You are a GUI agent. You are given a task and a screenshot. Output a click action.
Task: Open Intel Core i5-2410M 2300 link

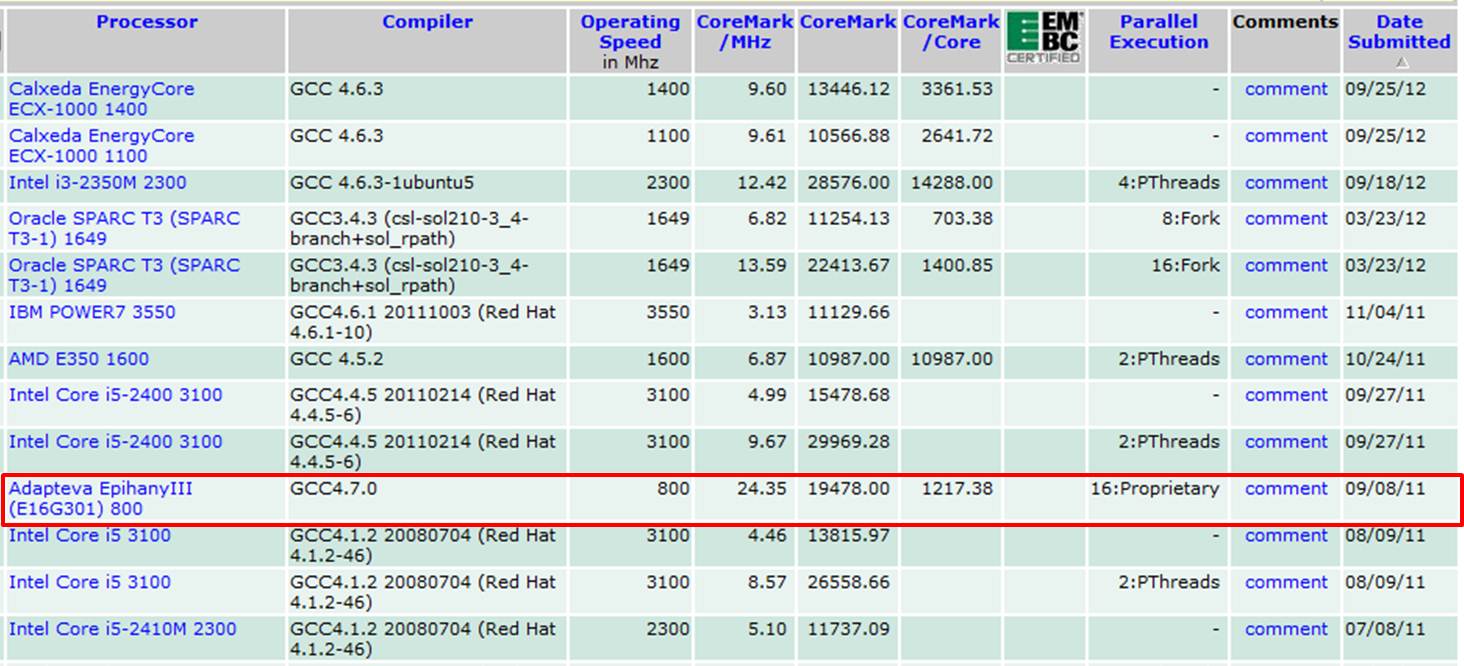click(x=122, y=629)
